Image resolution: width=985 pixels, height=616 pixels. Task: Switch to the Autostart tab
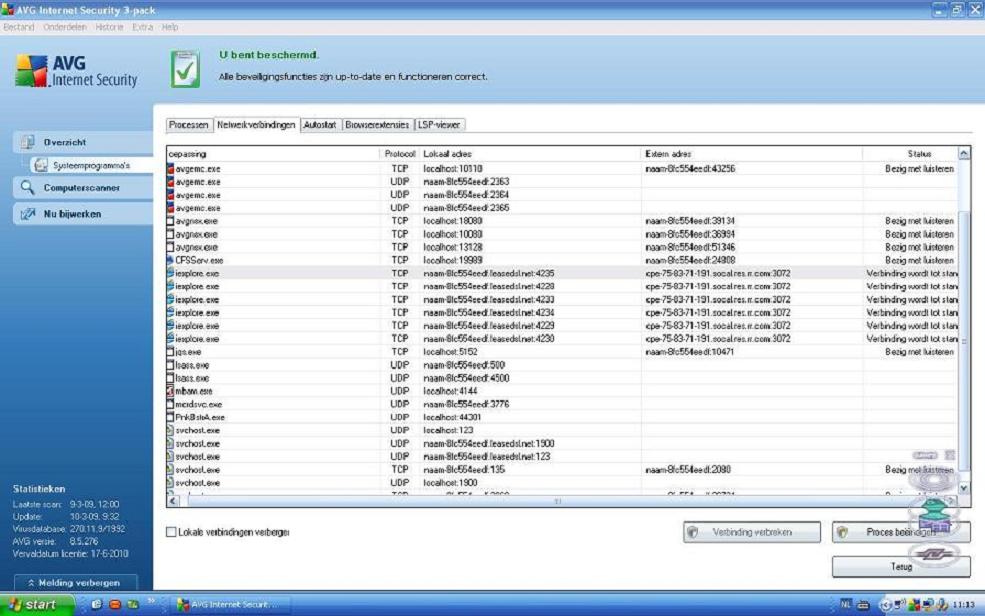pyautogui.click(x=320, y=125)
